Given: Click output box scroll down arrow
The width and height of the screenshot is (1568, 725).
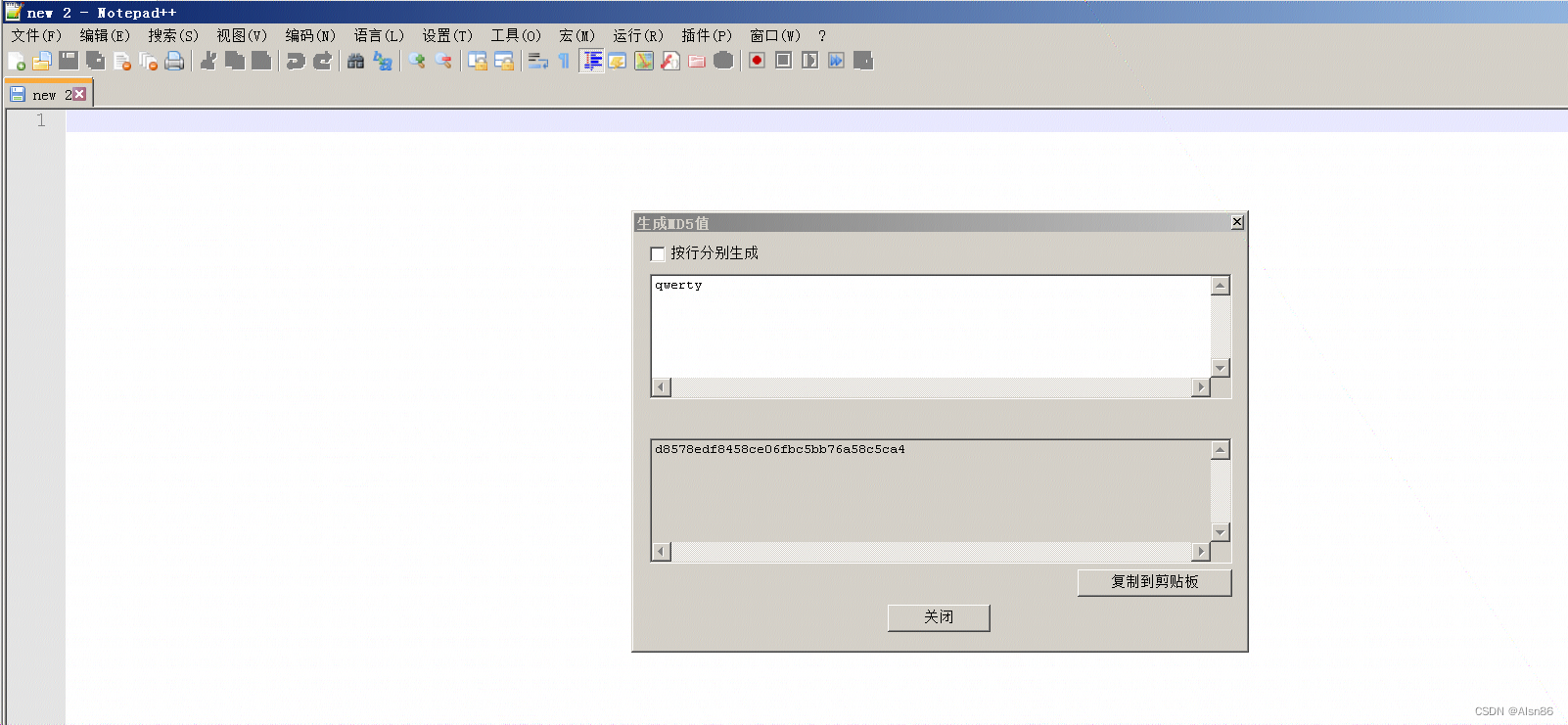Looking at the screenshot, I should [x=1220, y=532].
